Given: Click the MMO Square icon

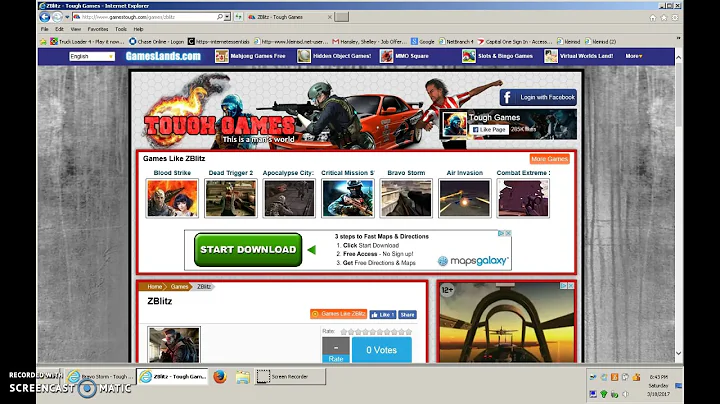Looking at the screenshot, I should point(386,56).
